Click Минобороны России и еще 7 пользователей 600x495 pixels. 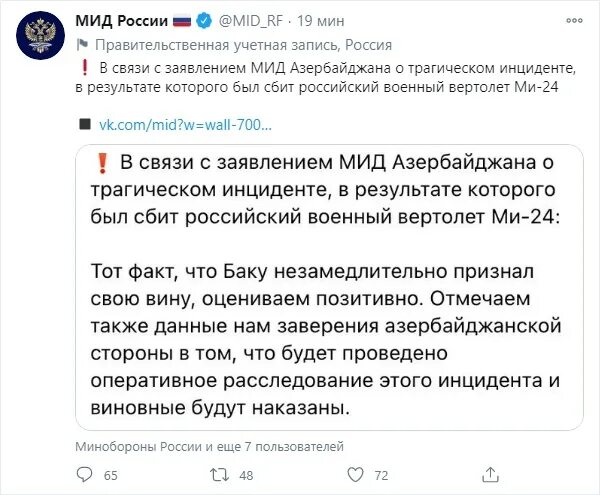coord(209,446)
